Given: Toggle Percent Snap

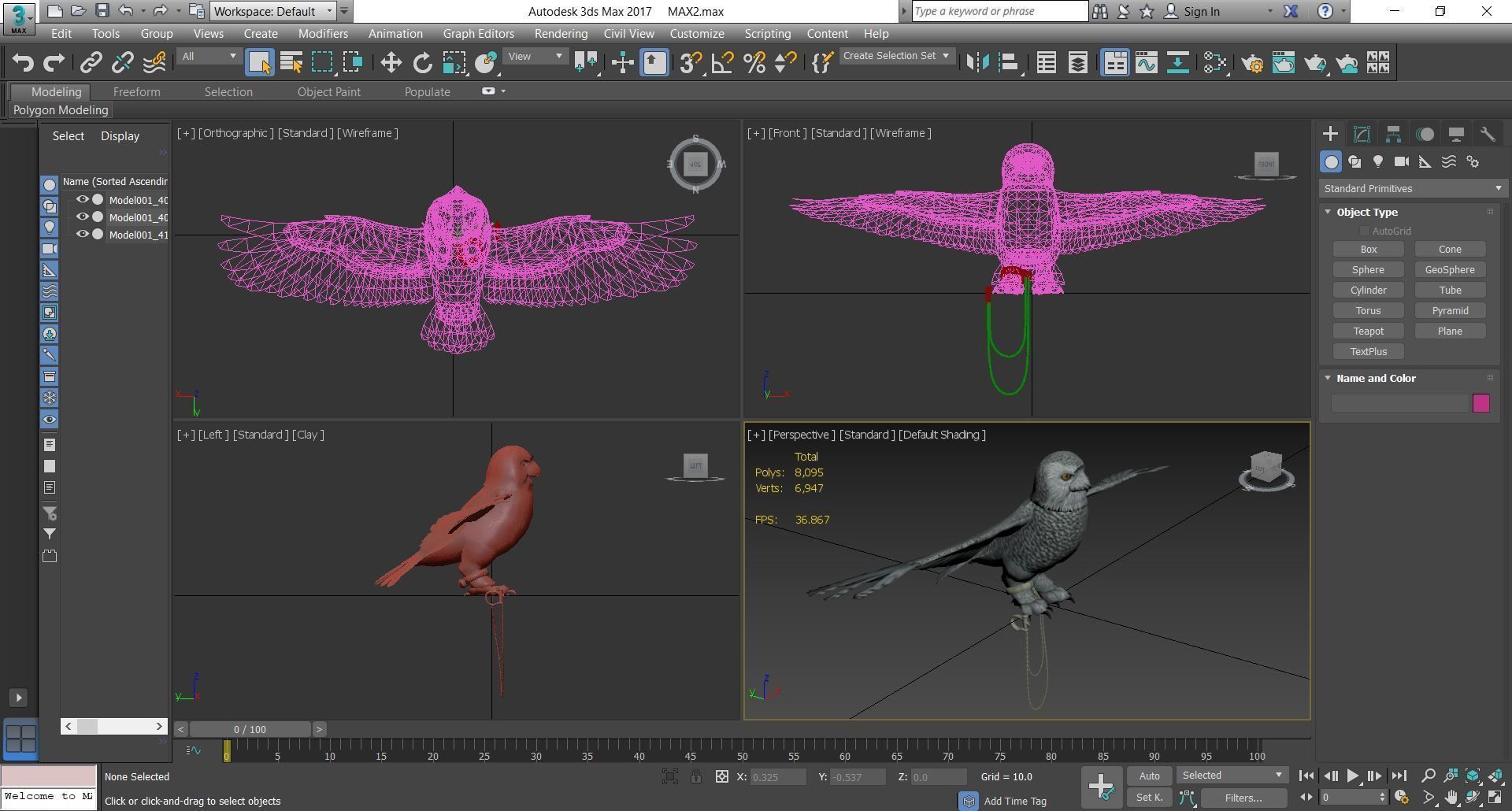Looking at the screenshot, I should [754, 62].
